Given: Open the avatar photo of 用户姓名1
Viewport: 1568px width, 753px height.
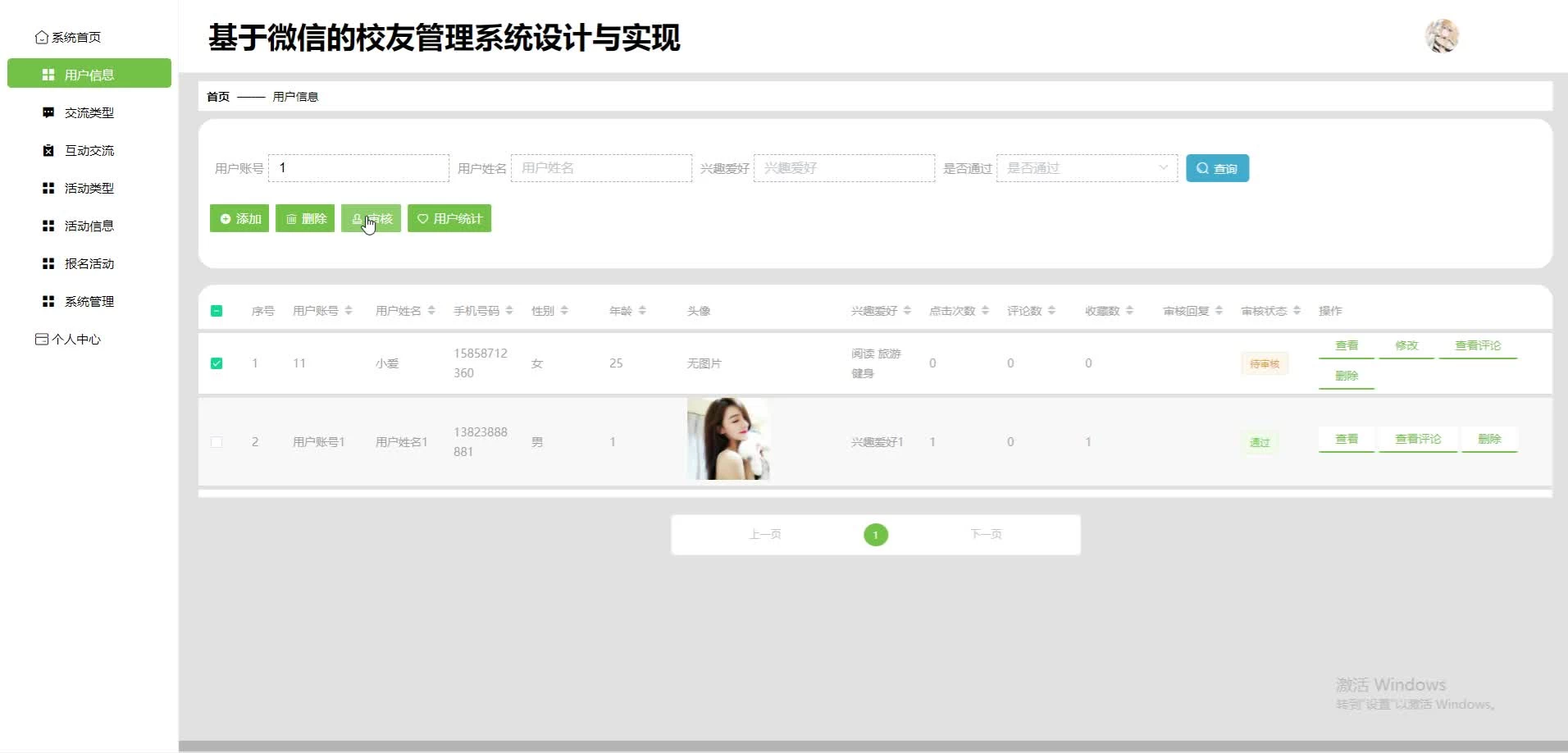Looking at the screenshot, I should coord(728,439).
